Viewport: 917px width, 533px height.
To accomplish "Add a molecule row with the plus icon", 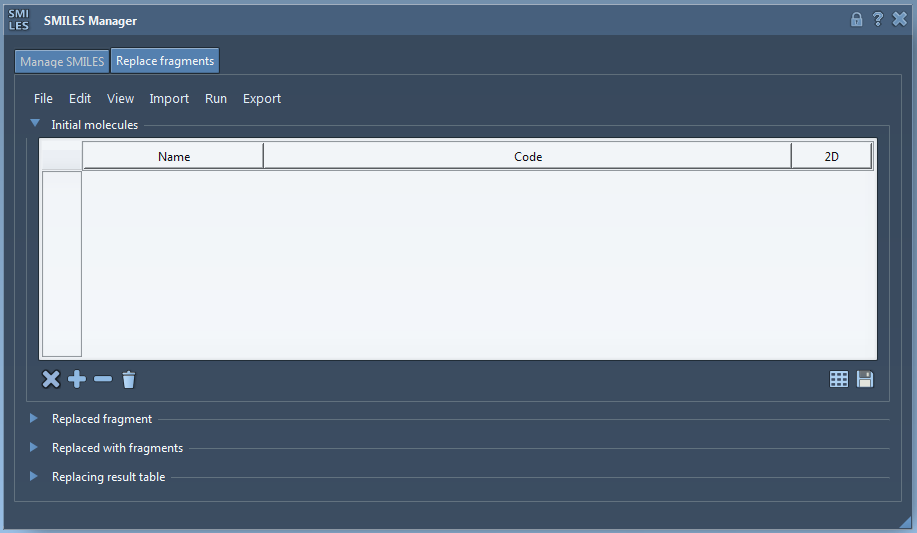I will 77,380.
